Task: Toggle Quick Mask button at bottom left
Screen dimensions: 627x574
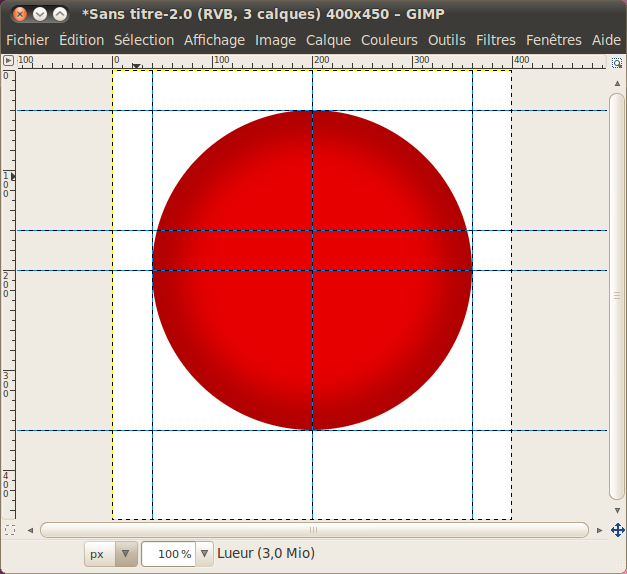Action: click(9, 529)
